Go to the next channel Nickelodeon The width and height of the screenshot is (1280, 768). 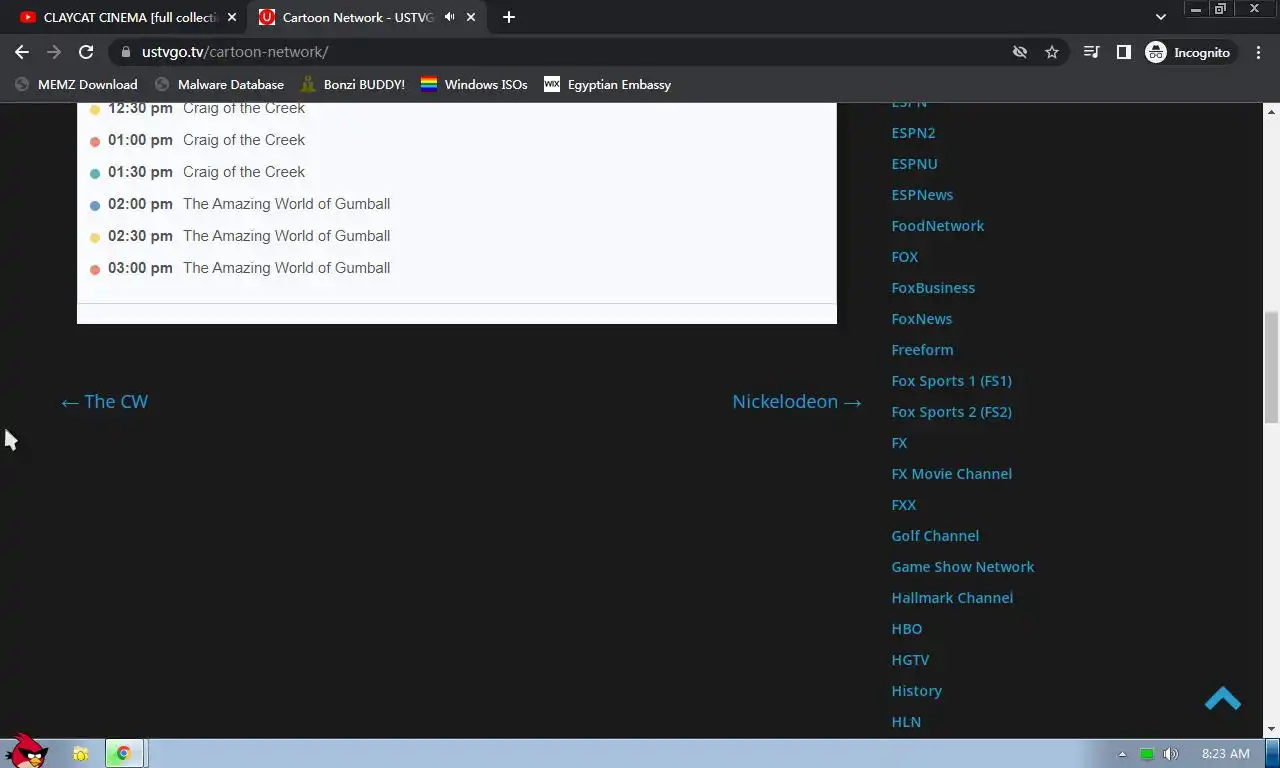click(797, 401)
